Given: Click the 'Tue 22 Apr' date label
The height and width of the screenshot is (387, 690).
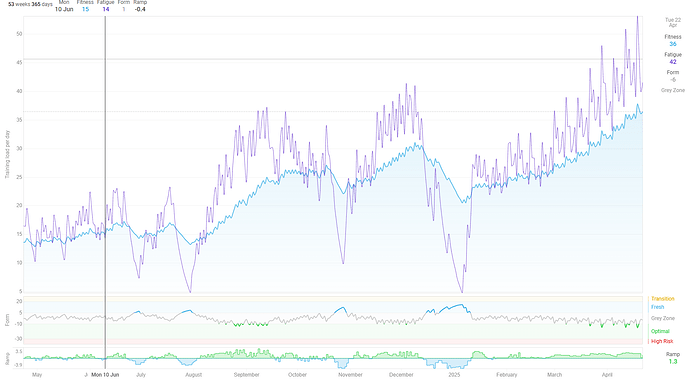Looking at the screenshot, I should [x=672, y=22].
